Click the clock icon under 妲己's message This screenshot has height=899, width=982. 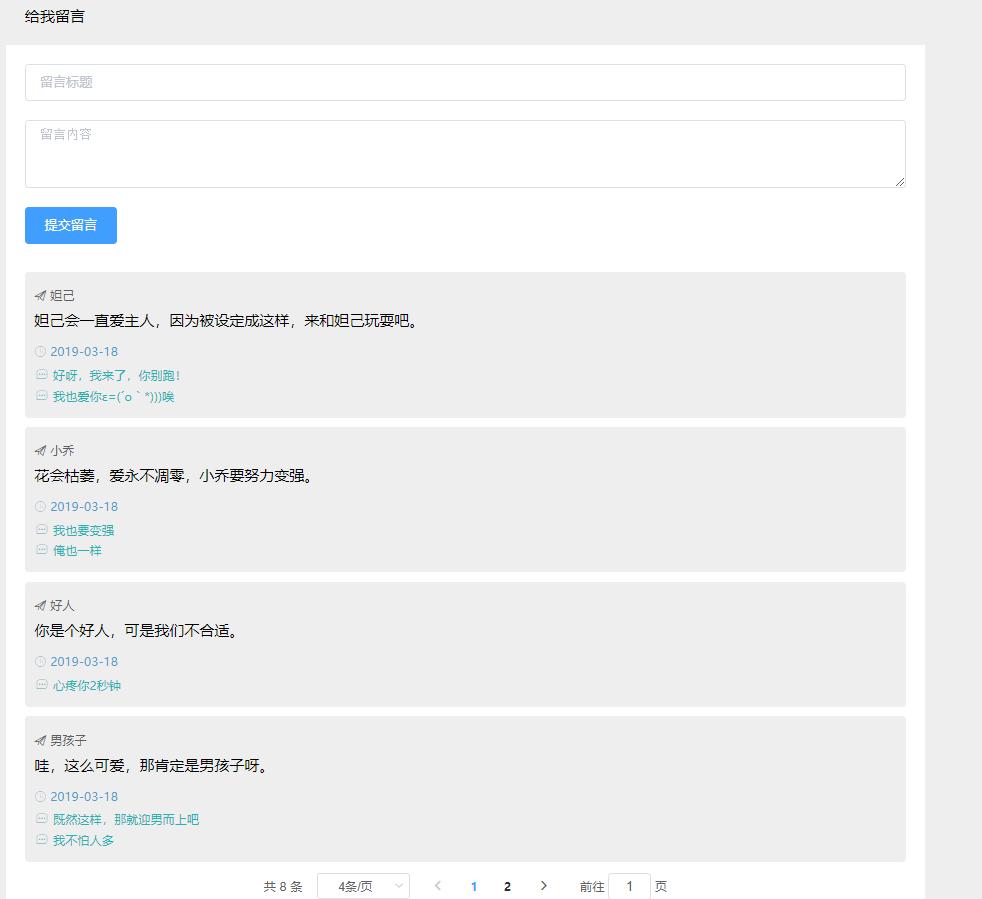coord(40,351)
